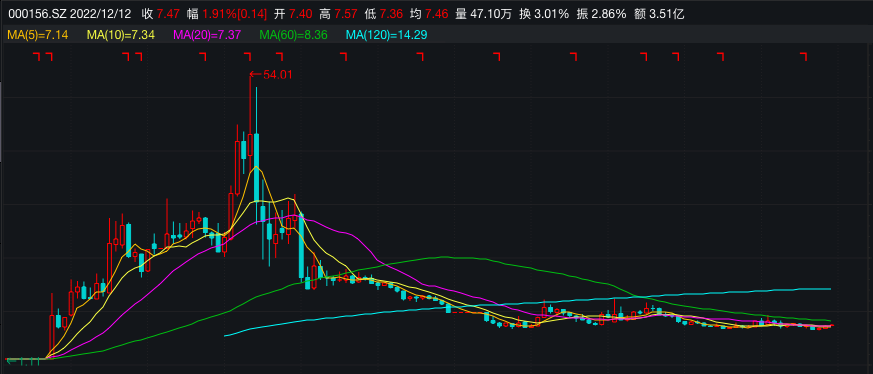Image resolution: width=873 pixels, height=374 pixels.
Task: Click the closing price 收 7.47
Action: coord(161,14)
